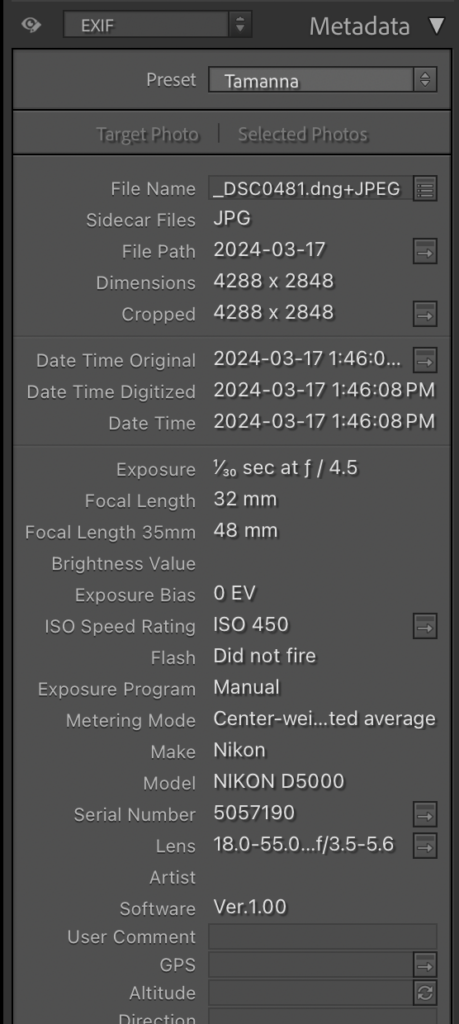The height and width of the screenshot is (1024, 459).
Task: Click the arrow icon beside Serial Number
Action: [x=425, y=814]
